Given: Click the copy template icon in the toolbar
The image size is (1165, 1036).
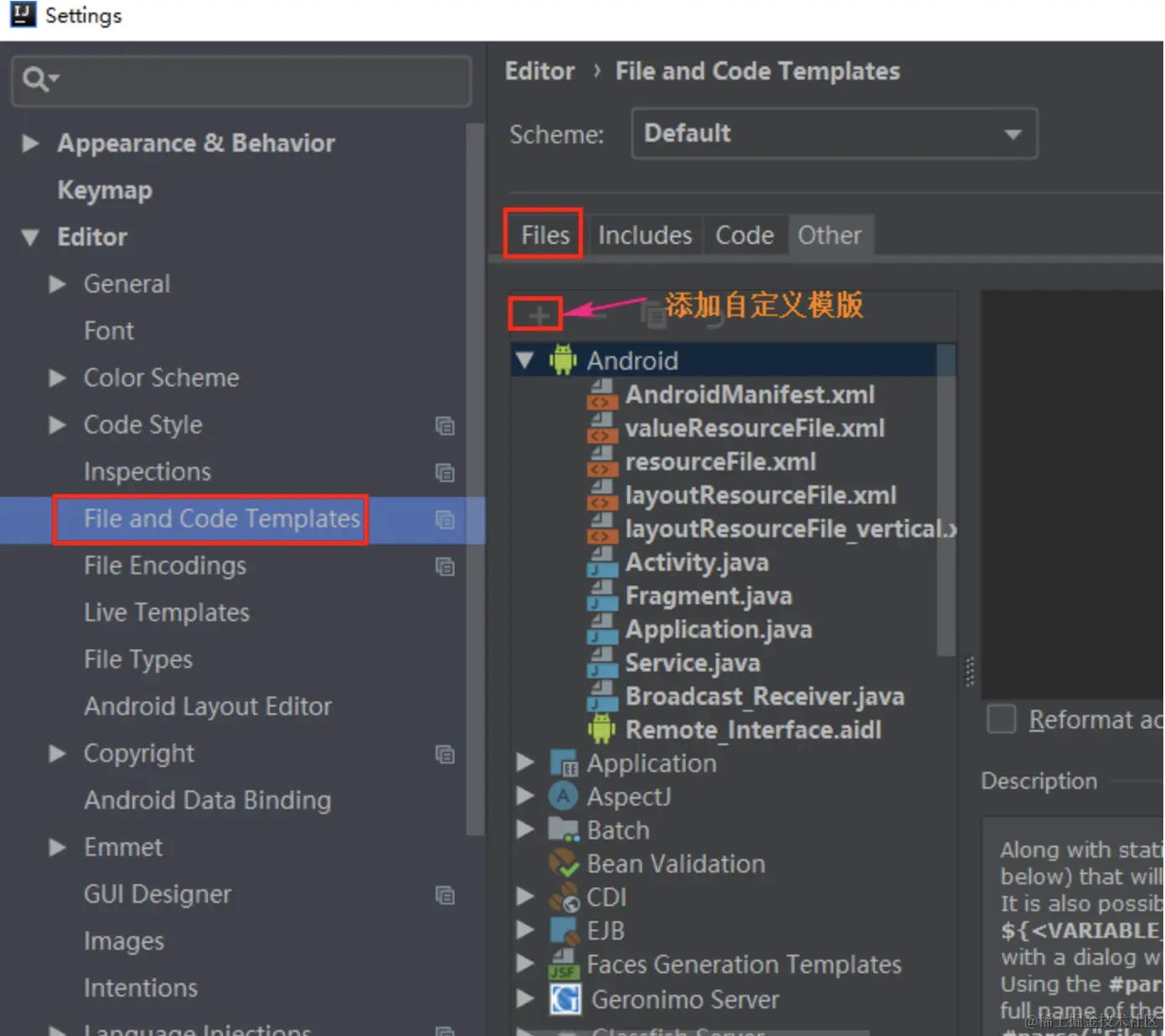Looking at the screenshot, I should click(654, 315).
